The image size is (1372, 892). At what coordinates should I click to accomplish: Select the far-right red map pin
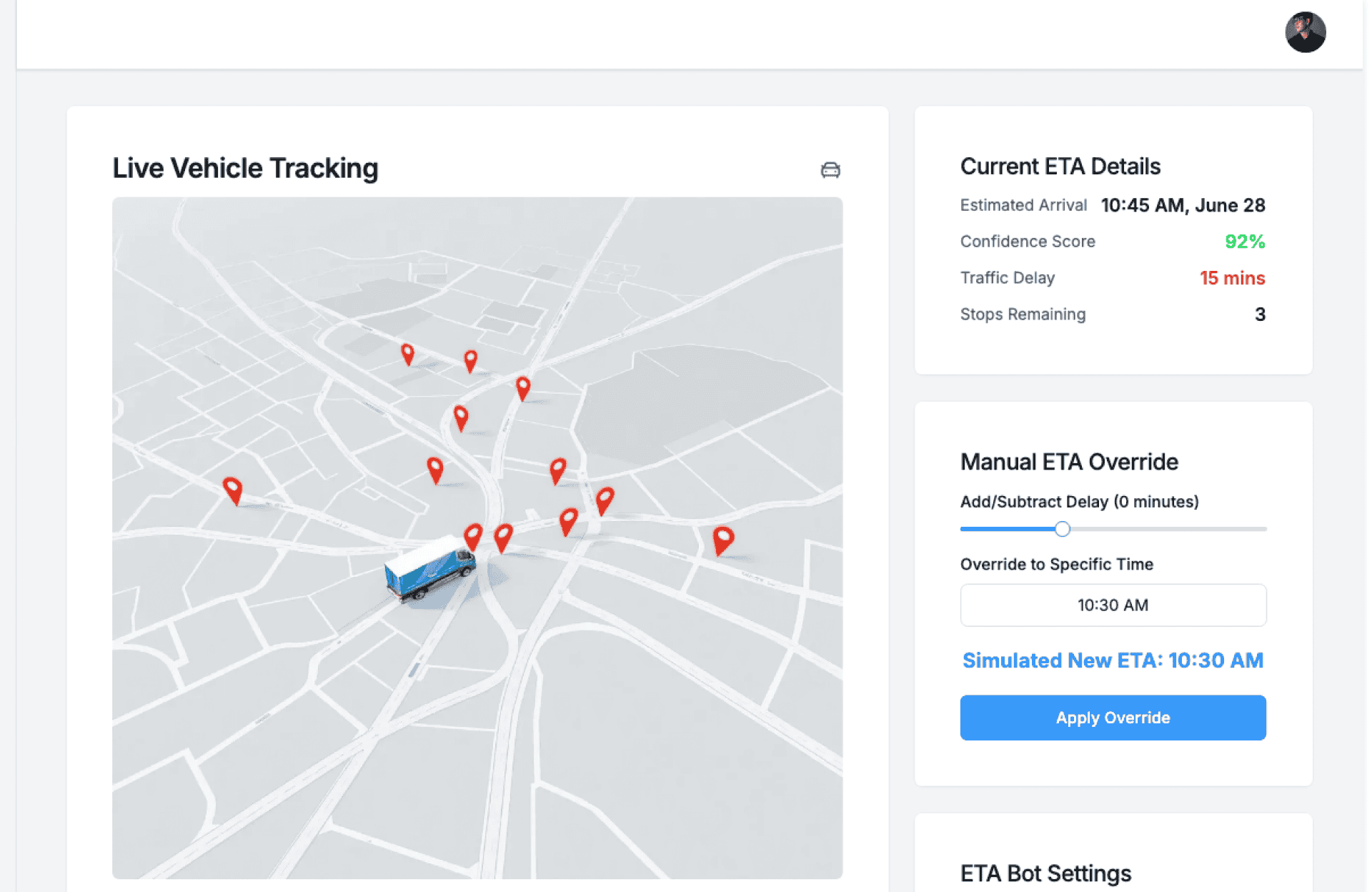(x=723, y=539)
